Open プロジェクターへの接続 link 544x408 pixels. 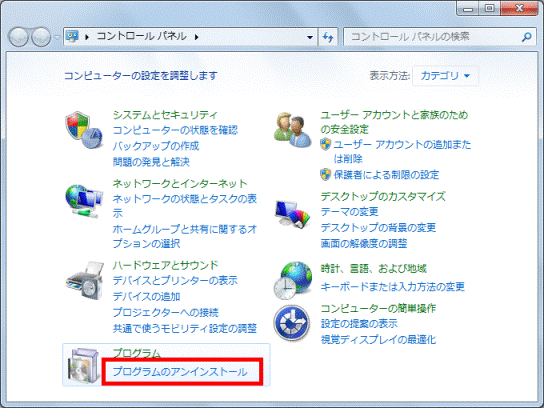click(165, 312)
